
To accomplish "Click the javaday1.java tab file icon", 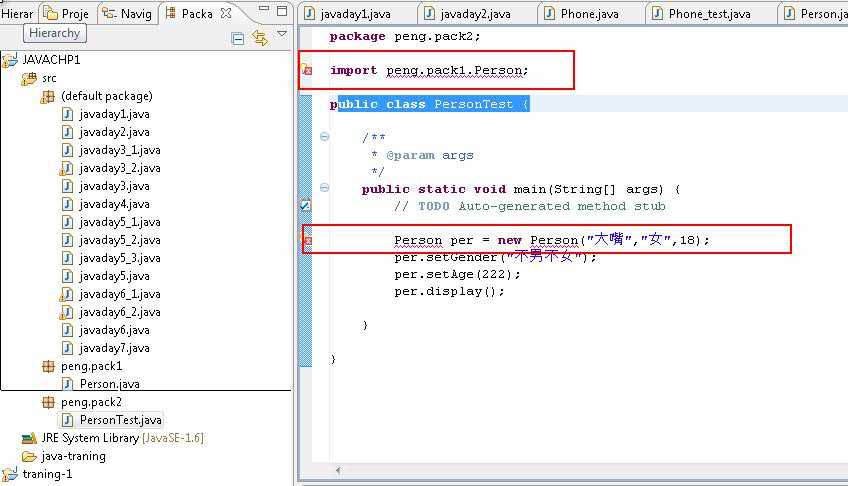I will 309,13.
